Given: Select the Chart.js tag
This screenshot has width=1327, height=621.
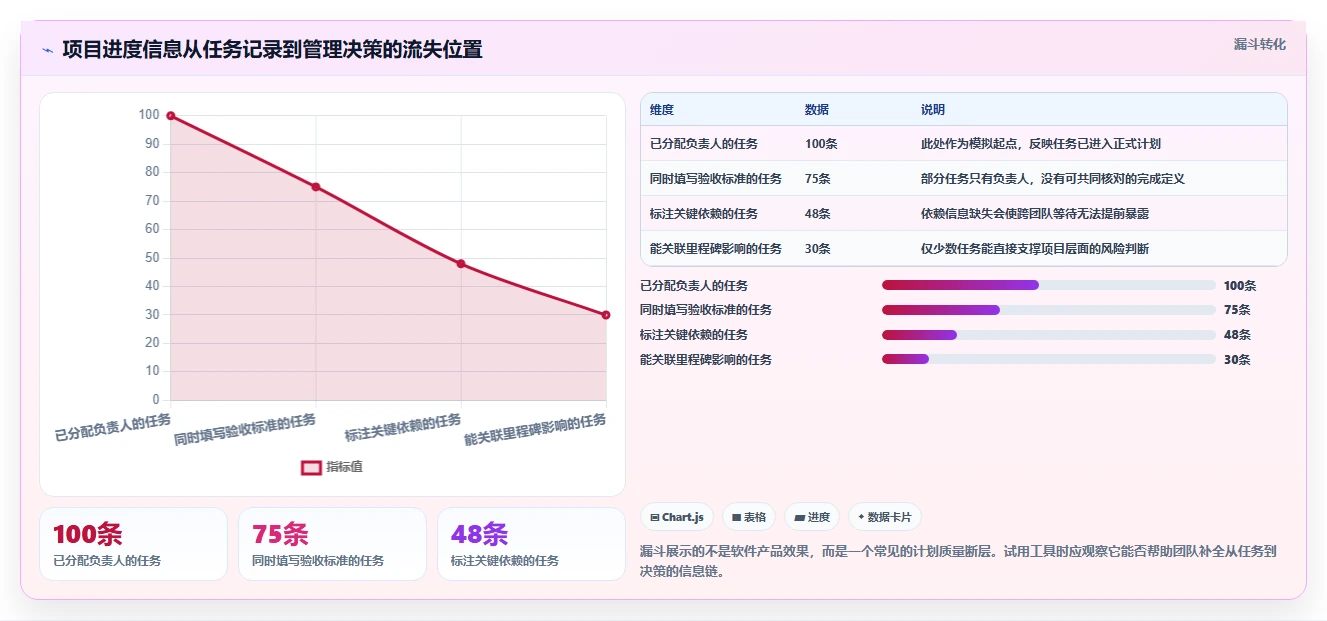Looking at the screenshot, I should (x=677, y=517).
